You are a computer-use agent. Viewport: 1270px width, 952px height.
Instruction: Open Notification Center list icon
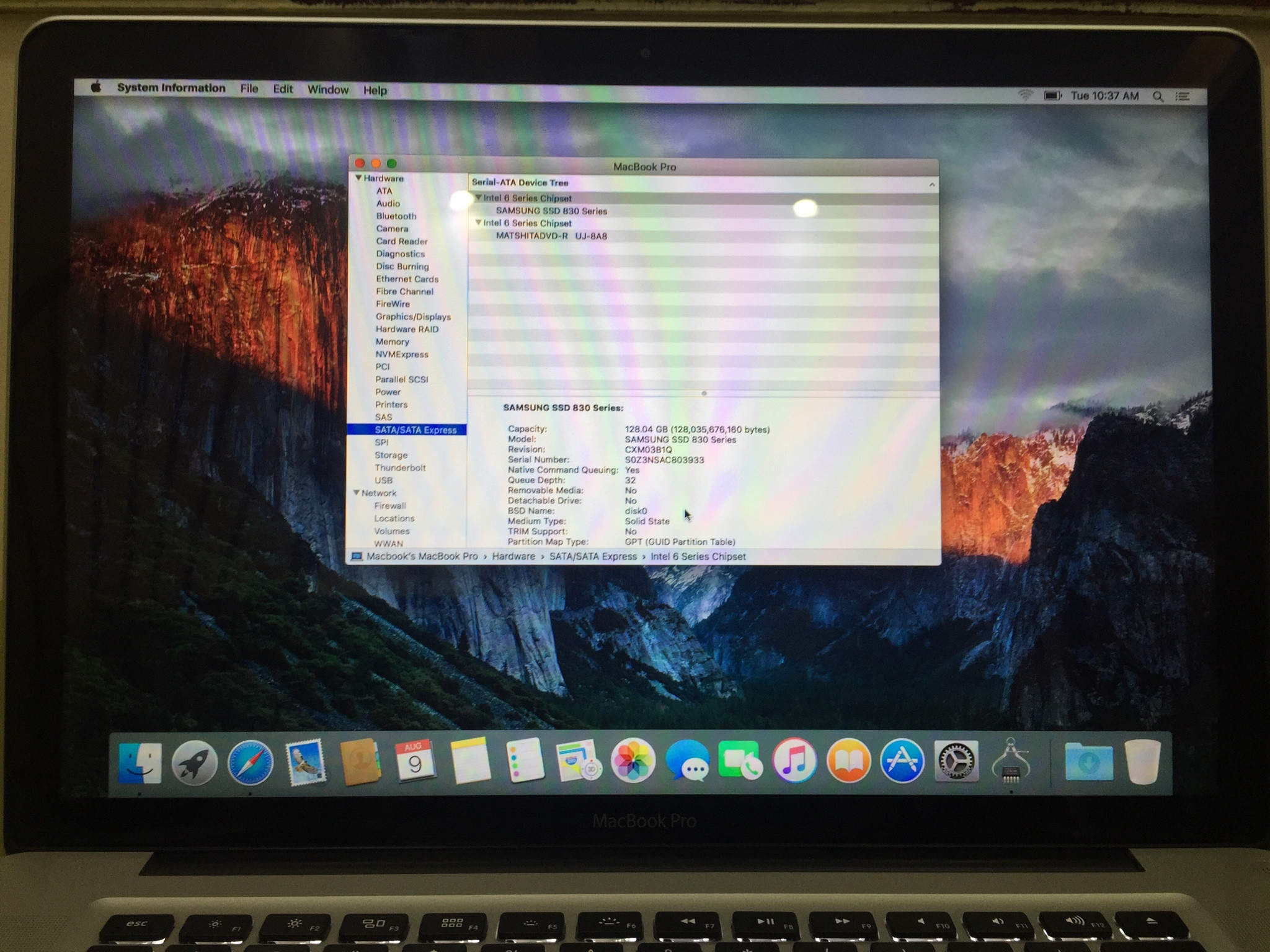pyautogui.click(x=1183, y=97)
